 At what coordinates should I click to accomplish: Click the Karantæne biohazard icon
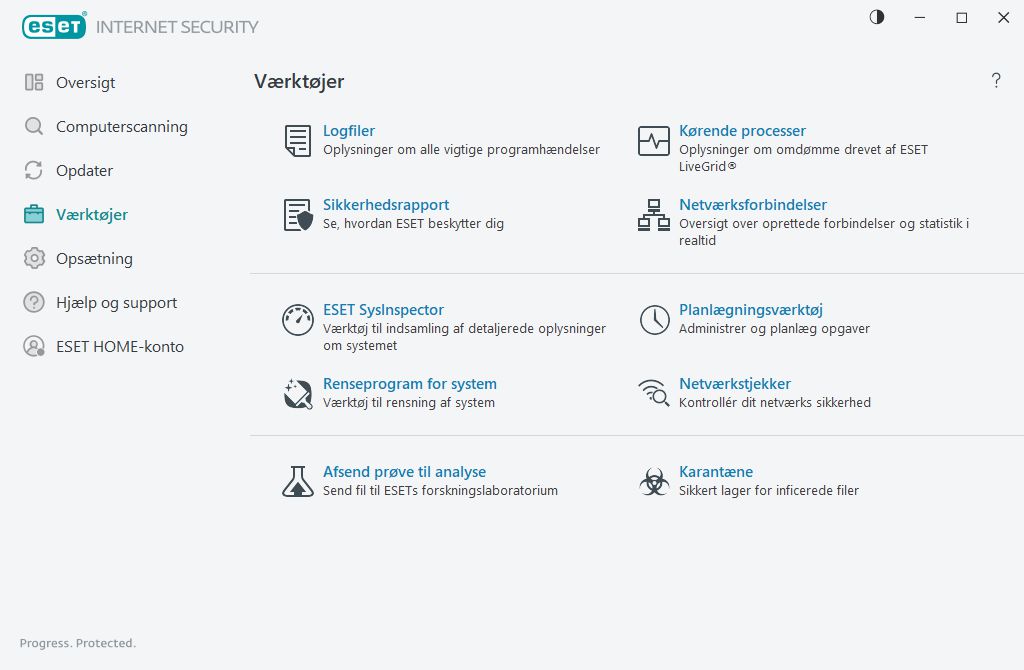point(654,482)
